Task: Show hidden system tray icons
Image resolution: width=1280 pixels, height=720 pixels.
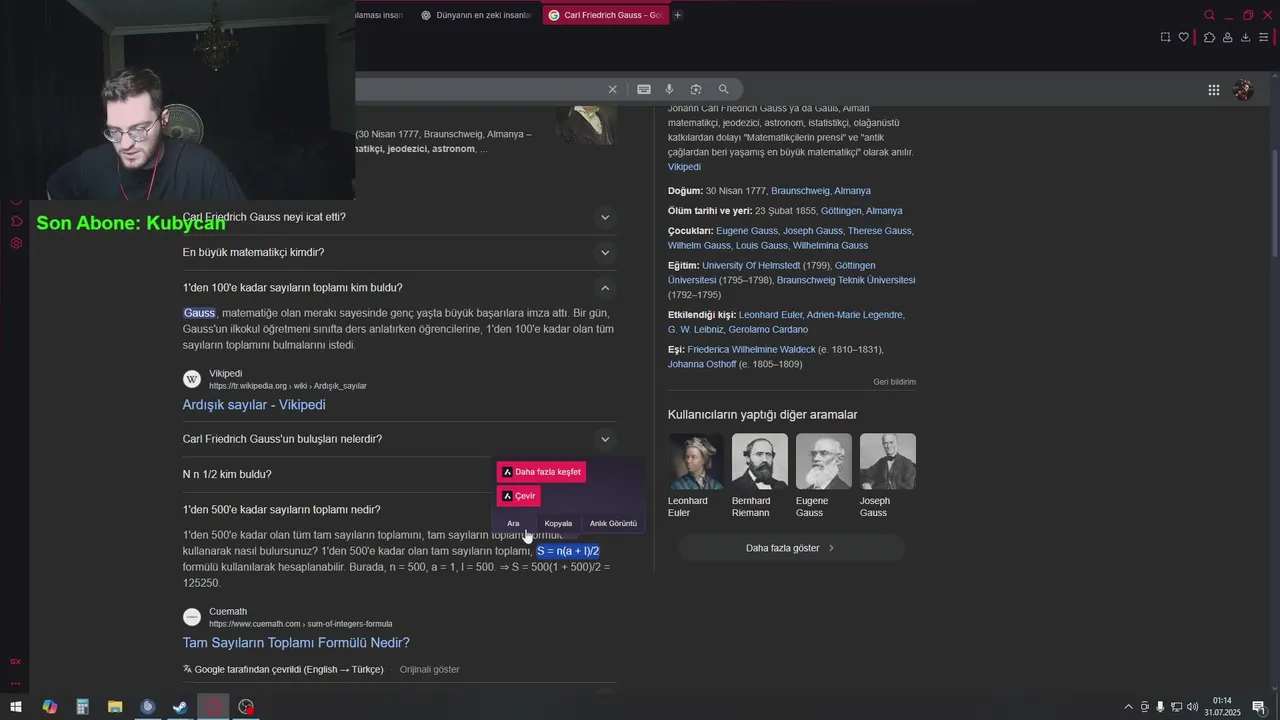Action: 1129,707
